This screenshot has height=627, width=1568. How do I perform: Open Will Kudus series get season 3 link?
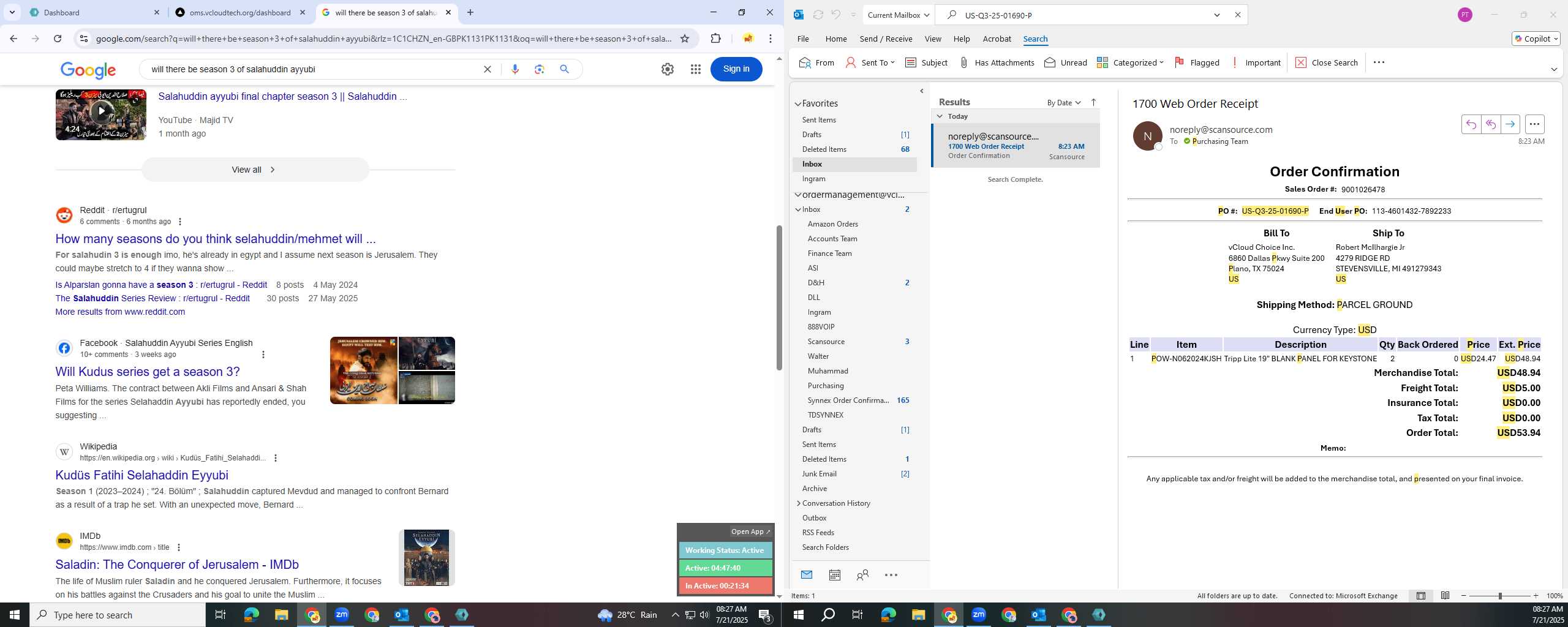pyautogui.click(x=148, y=372)
